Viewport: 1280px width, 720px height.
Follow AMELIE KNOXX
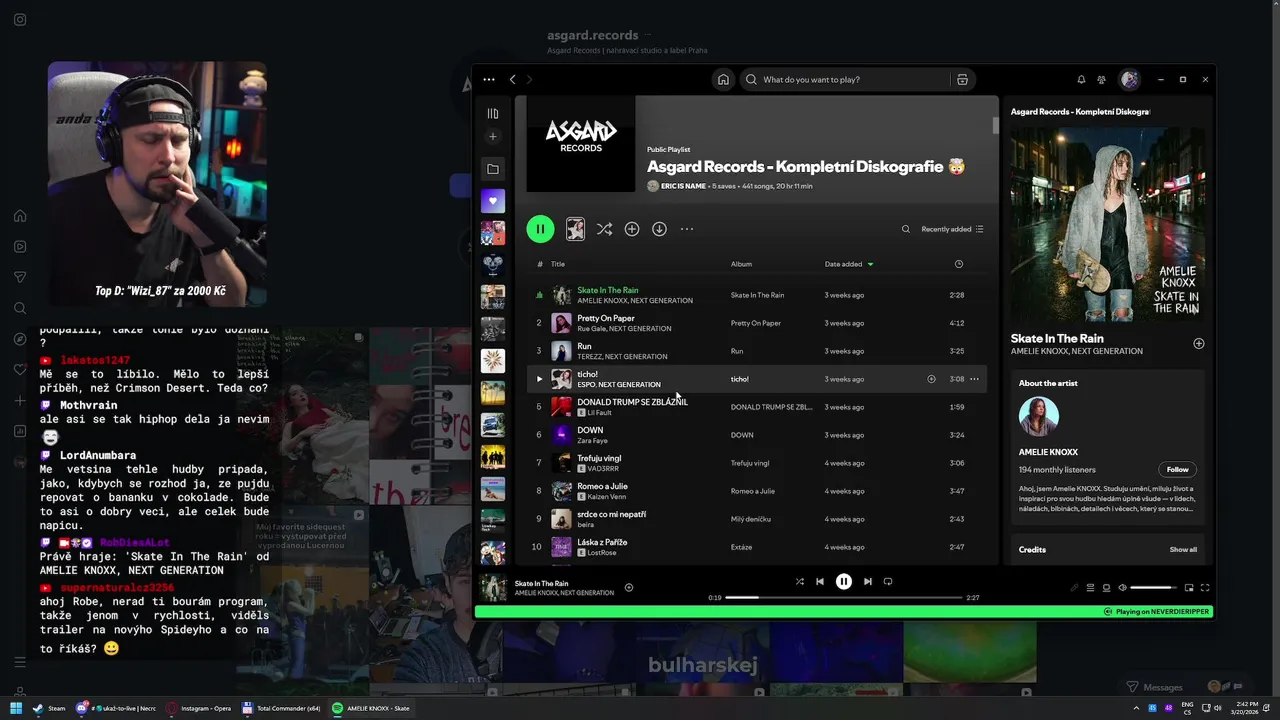coord(1177,469)
